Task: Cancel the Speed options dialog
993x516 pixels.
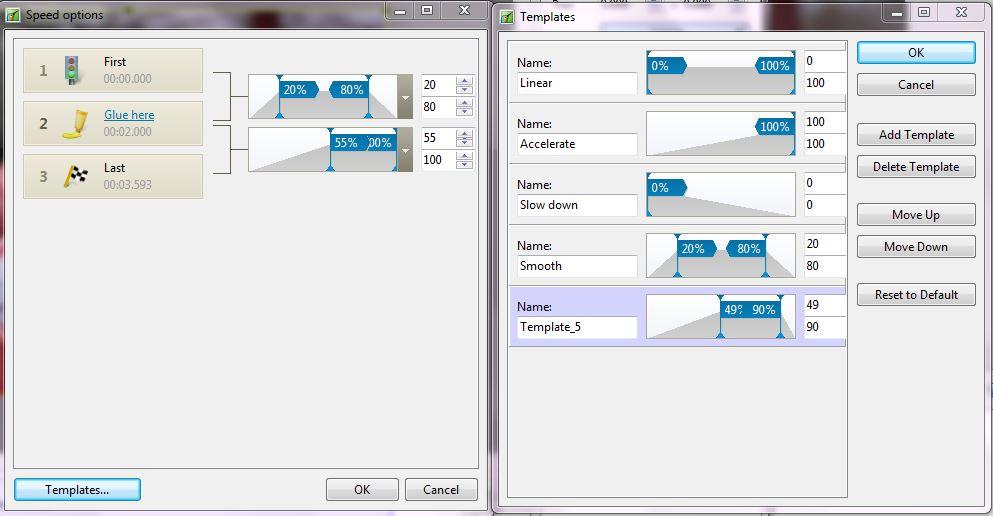Action: click(x=441, y=490)
